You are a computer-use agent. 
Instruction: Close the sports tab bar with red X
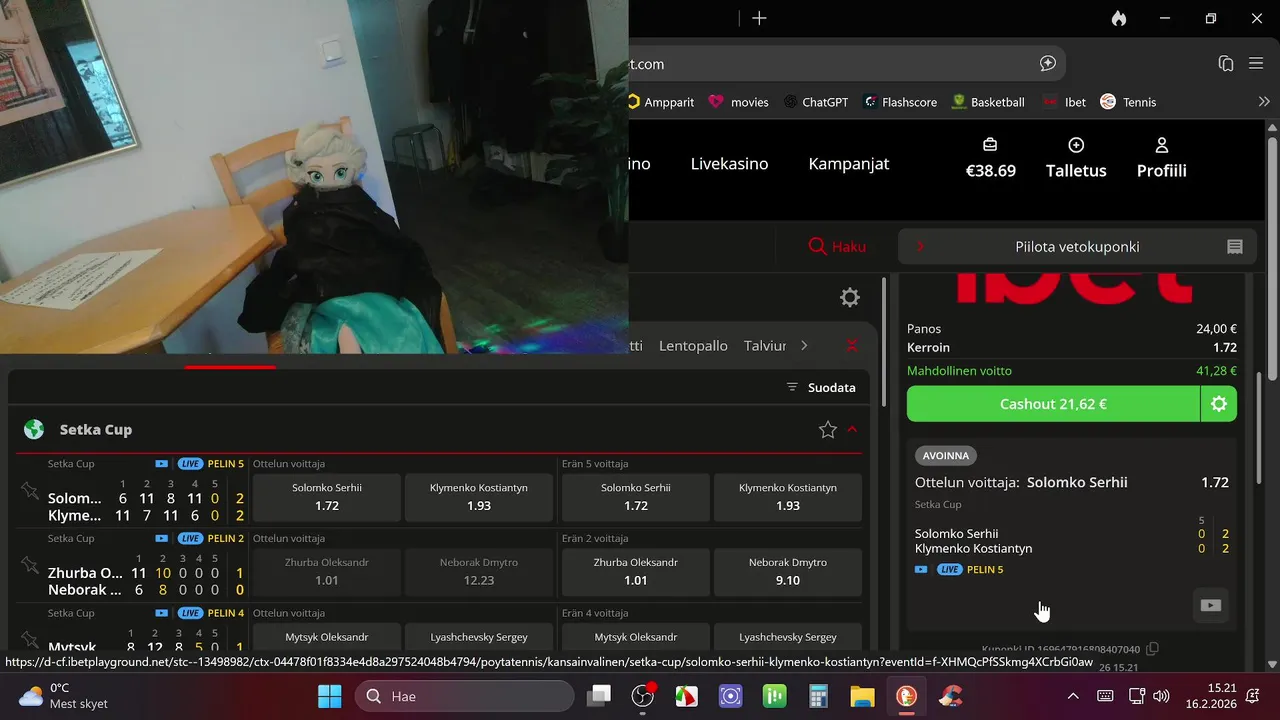(852, 346)
